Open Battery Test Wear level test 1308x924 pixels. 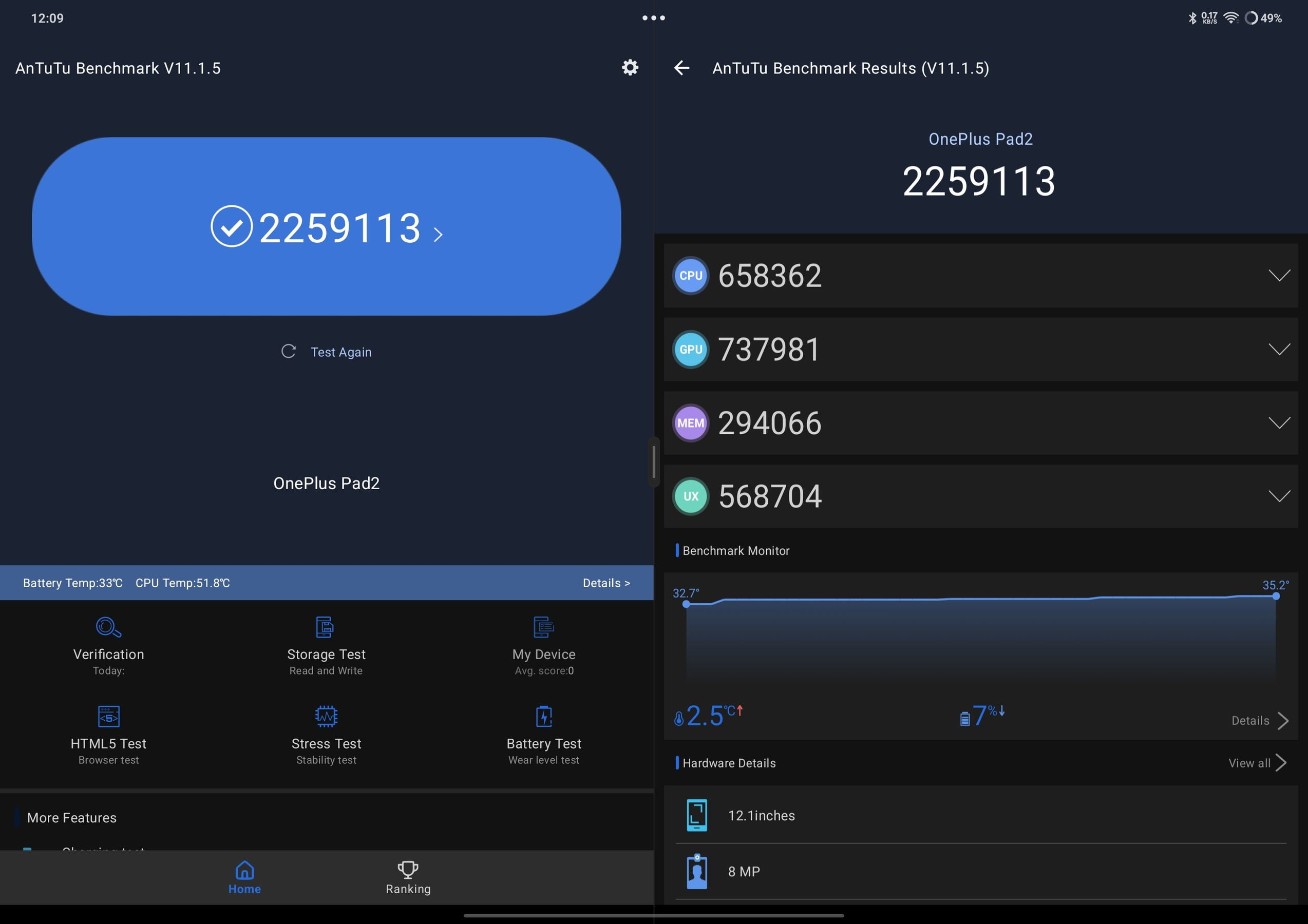click(543, 736)
